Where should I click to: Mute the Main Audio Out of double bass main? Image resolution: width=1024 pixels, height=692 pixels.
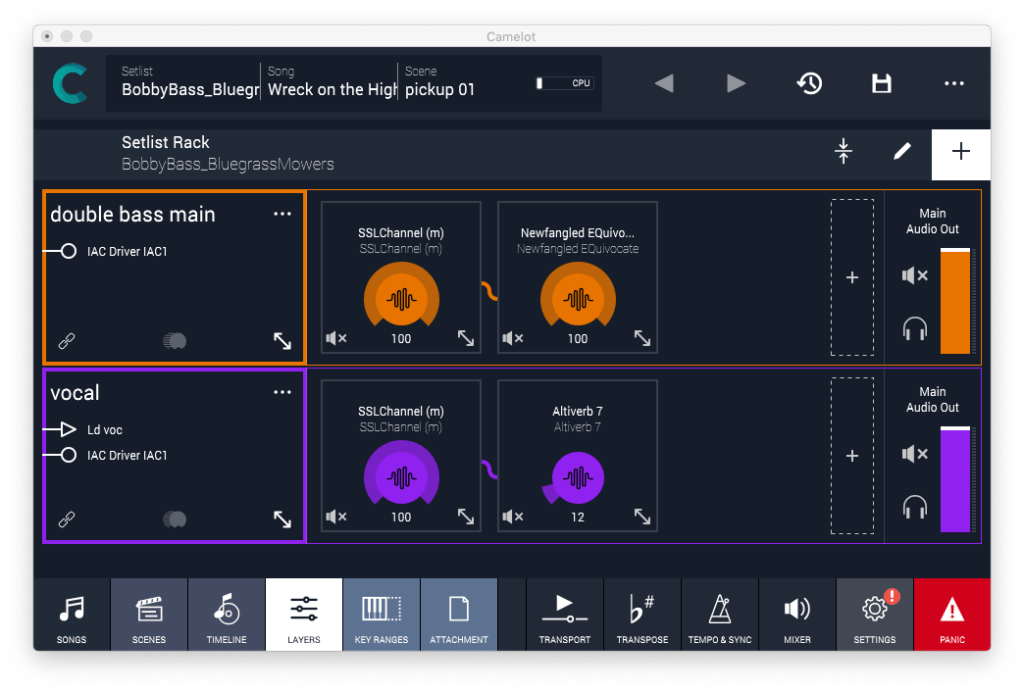[915, 275]
